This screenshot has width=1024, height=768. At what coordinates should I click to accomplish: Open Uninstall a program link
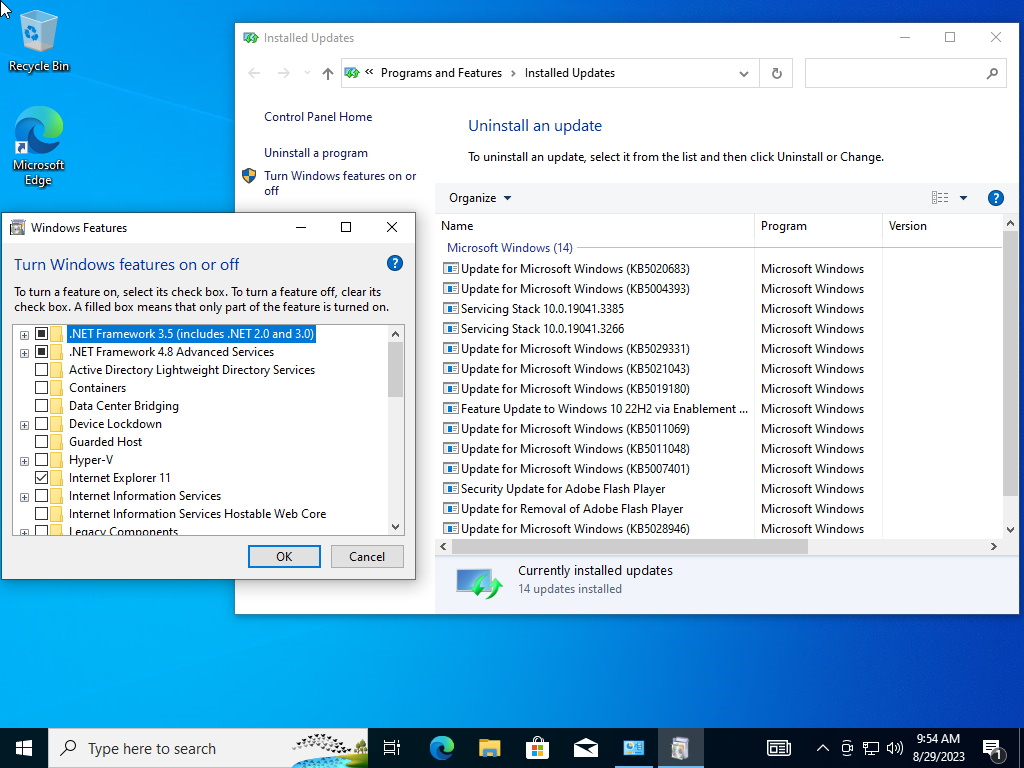(x=316, y=153)
